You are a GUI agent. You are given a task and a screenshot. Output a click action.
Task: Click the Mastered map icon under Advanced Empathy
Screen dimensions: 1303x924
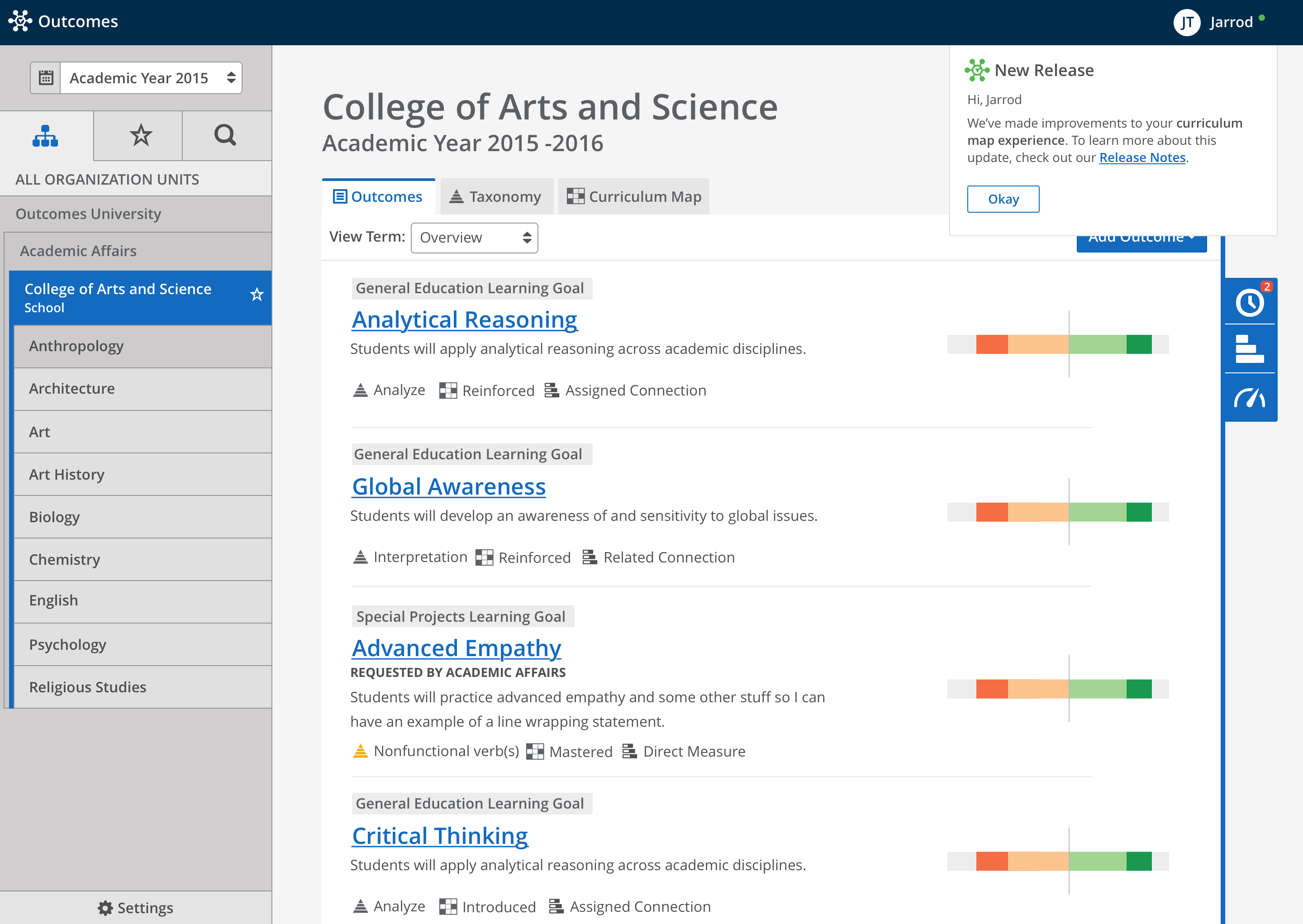535,752
